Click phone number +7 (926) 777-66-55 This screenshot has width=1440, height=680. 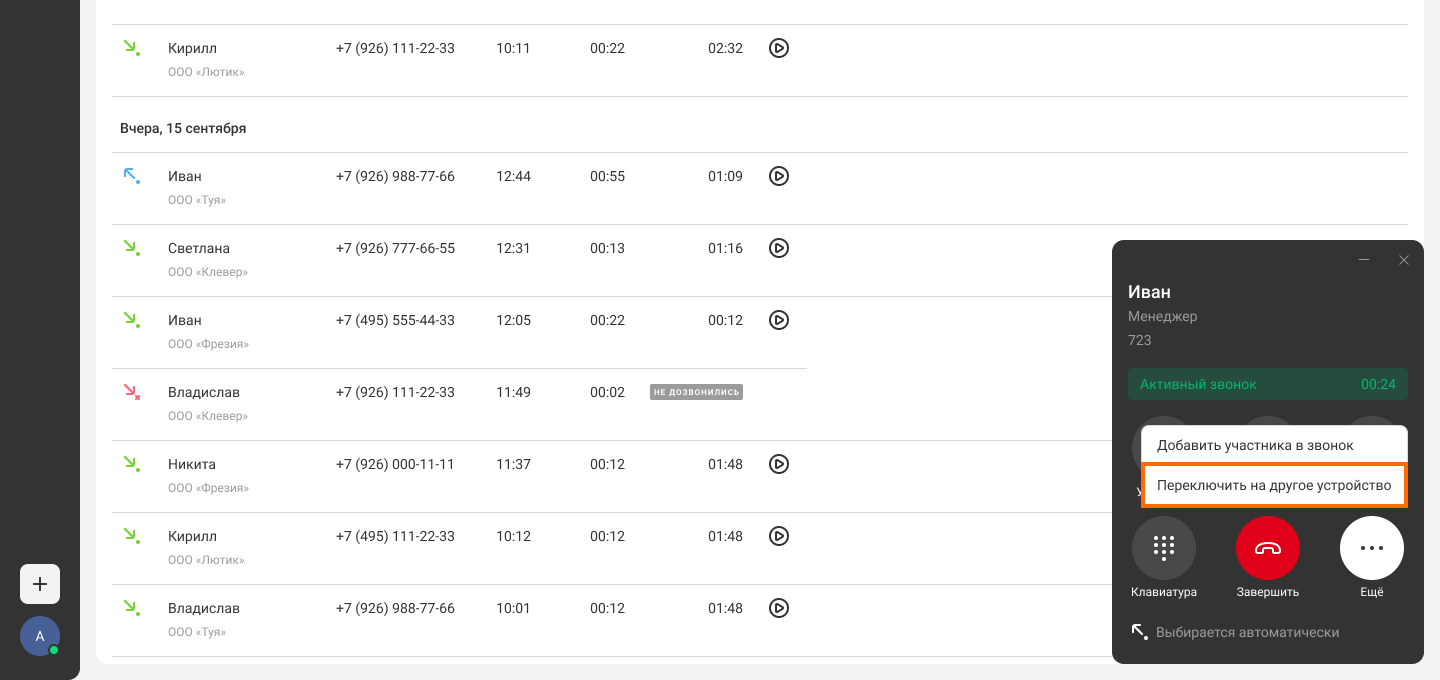(x=395, y=248)
